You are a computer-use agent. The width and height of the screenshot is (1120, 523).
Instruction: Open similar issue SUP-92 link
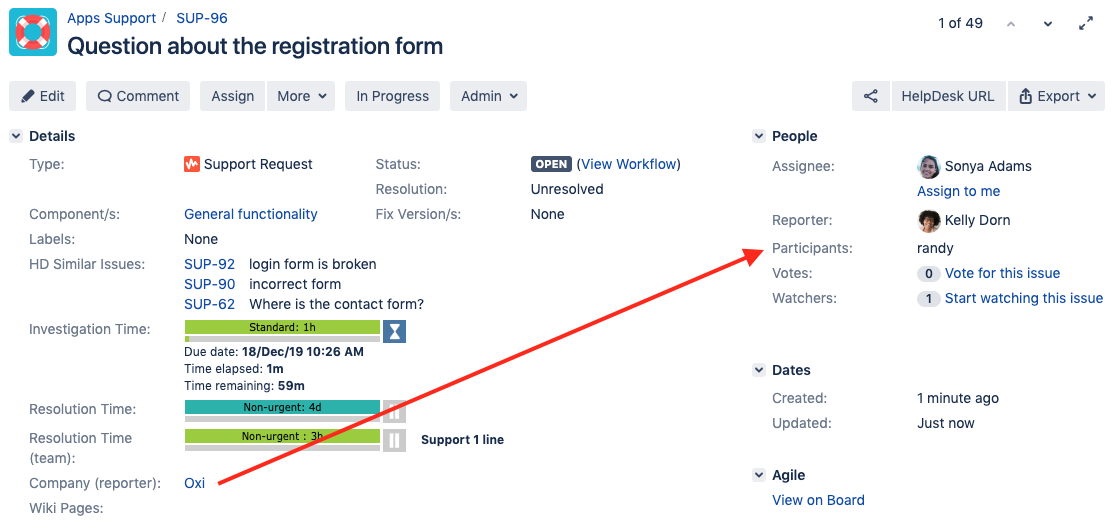(x=209, y=264)
